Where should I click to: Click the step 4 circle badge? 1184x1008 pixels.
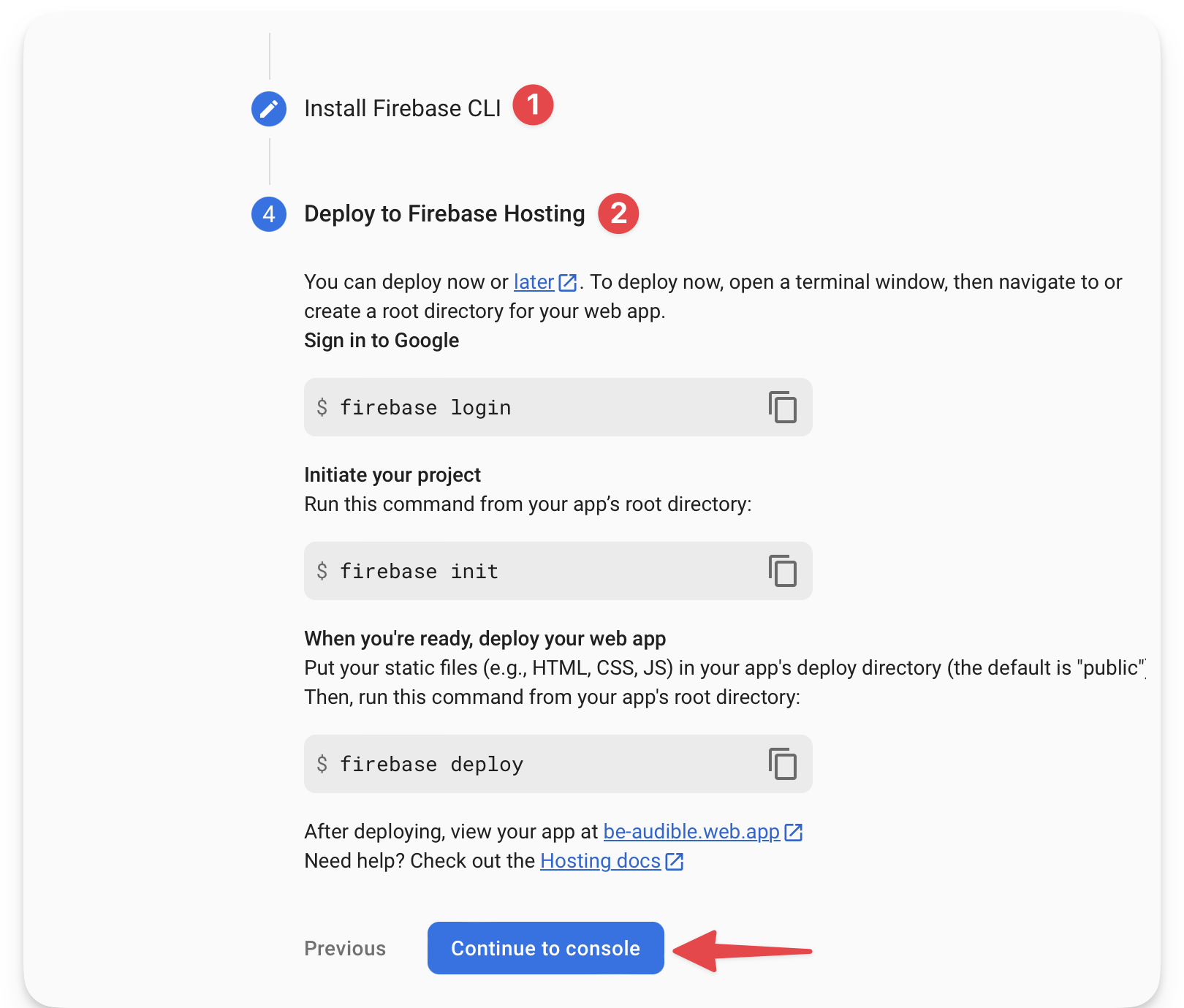[x=268, y=214]
